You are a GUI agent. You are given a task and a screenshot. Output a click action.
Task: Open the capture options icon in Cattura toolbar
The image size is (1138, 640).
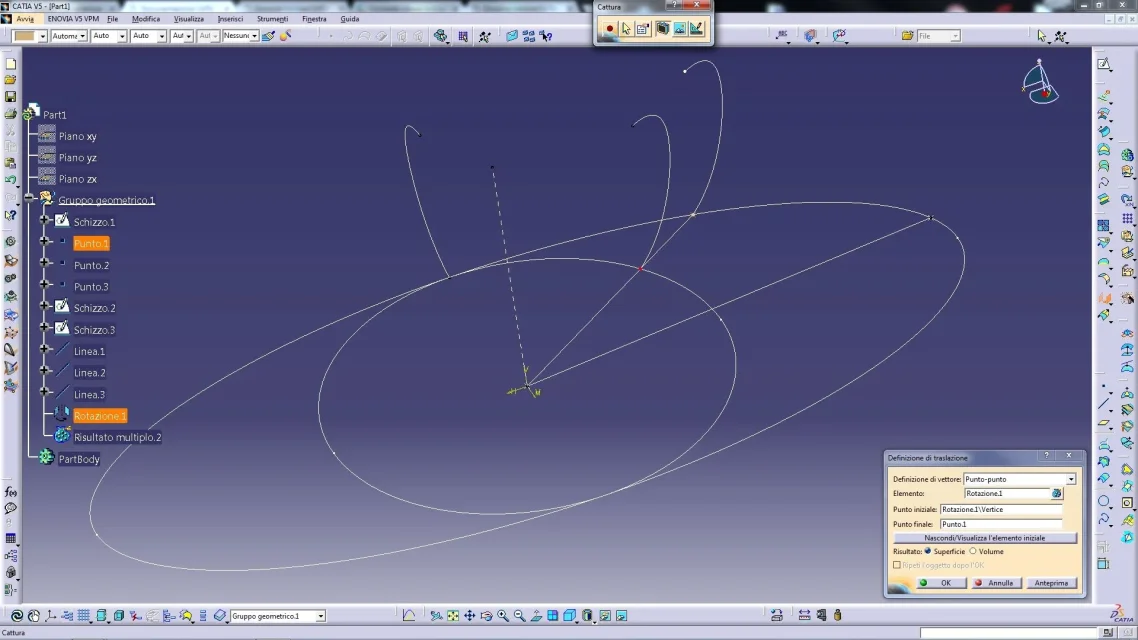point(643,29)
